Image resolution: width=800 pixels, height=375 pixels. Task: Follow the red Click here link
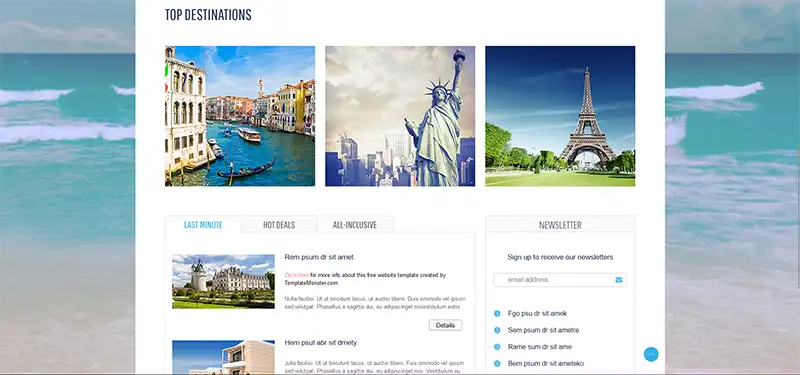click(296, 275)
